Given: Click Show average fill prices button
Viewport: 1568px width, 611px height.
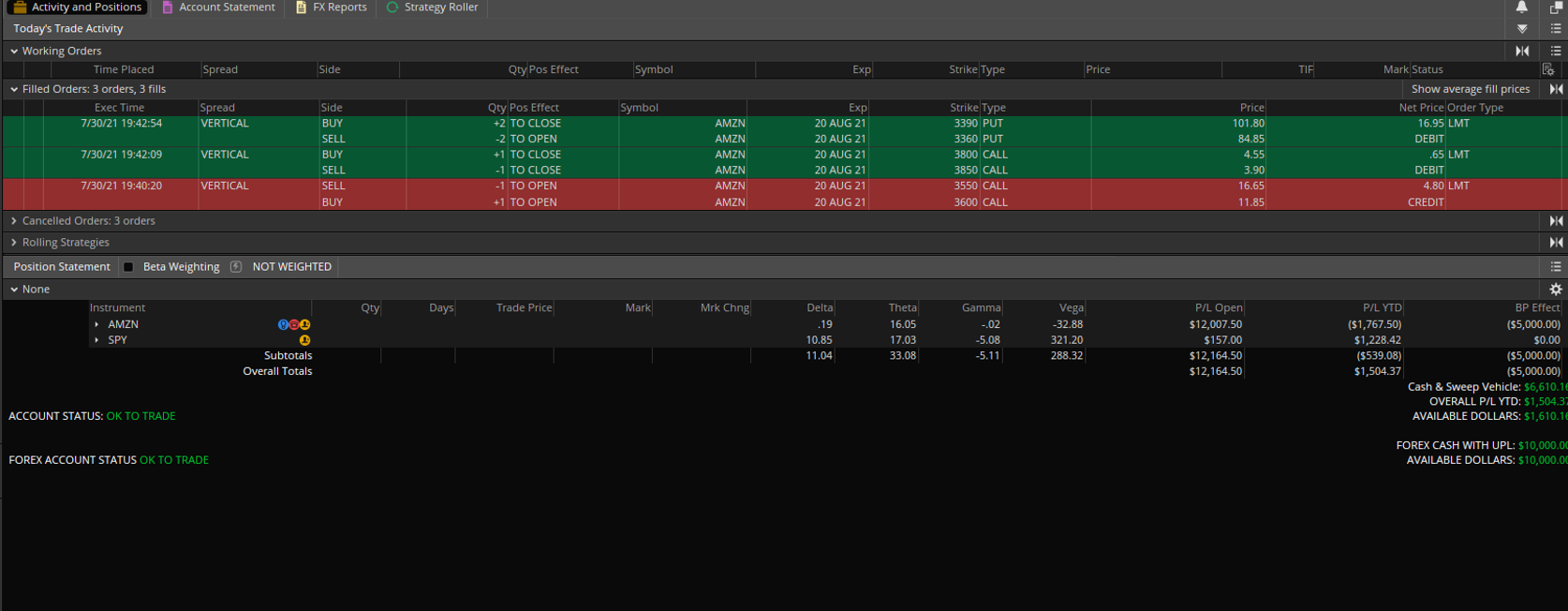Looking at the screenshot, I should (1470, 89).
